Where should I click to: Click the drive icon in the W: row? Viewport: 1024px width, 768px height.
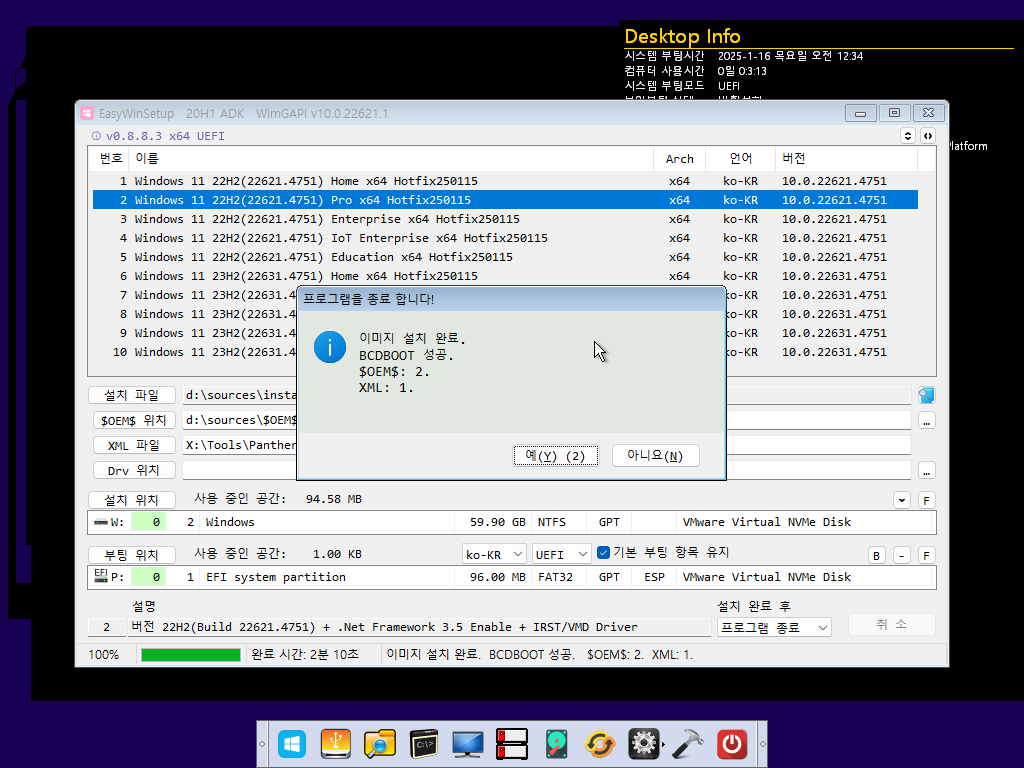[101, 522]
